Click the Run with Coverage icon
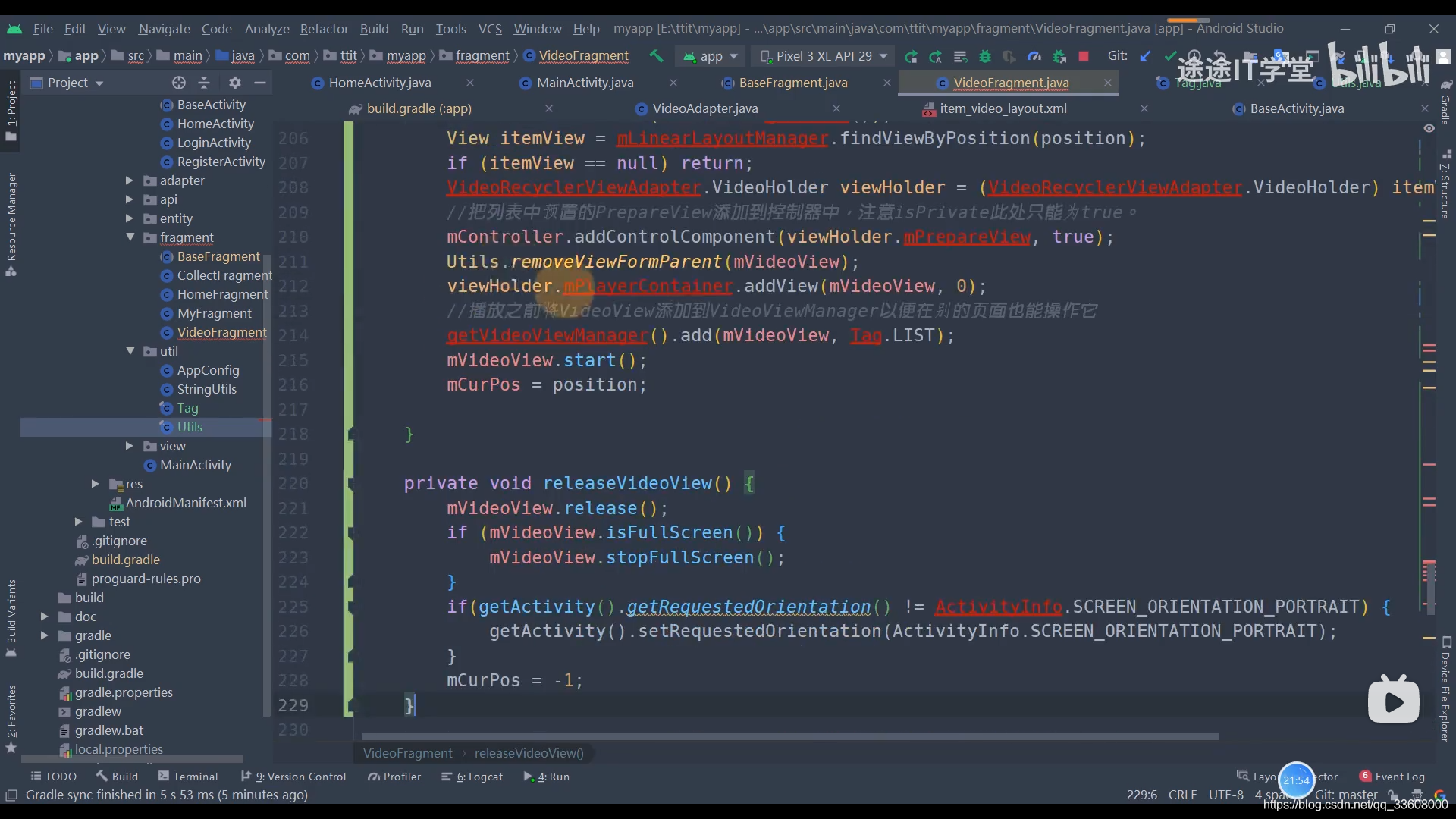Viewport: 1456px width, 819px height. [1009, 56]
